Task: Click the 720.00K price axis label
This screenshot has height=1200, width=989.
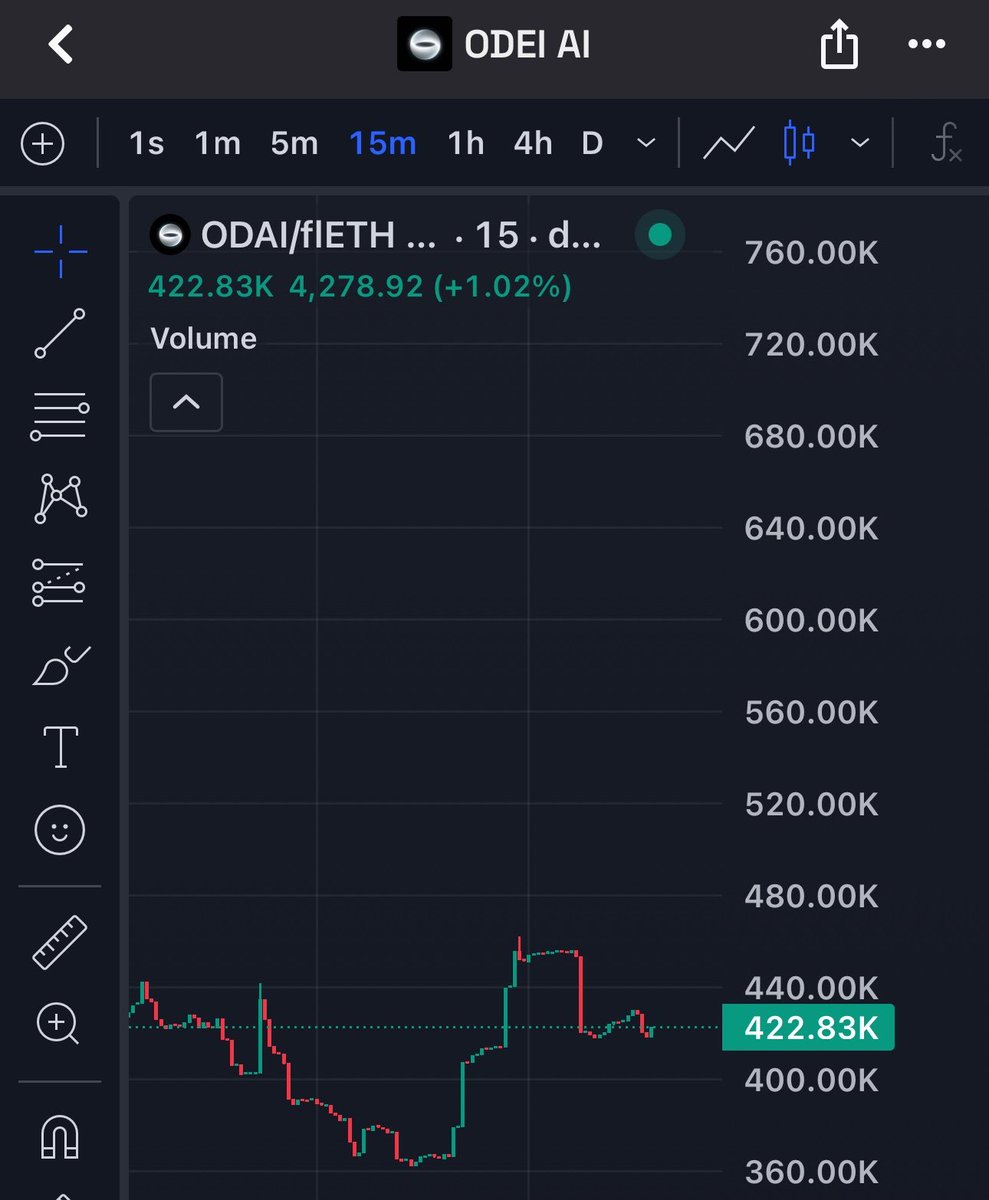Action: (x=812, y=345)
